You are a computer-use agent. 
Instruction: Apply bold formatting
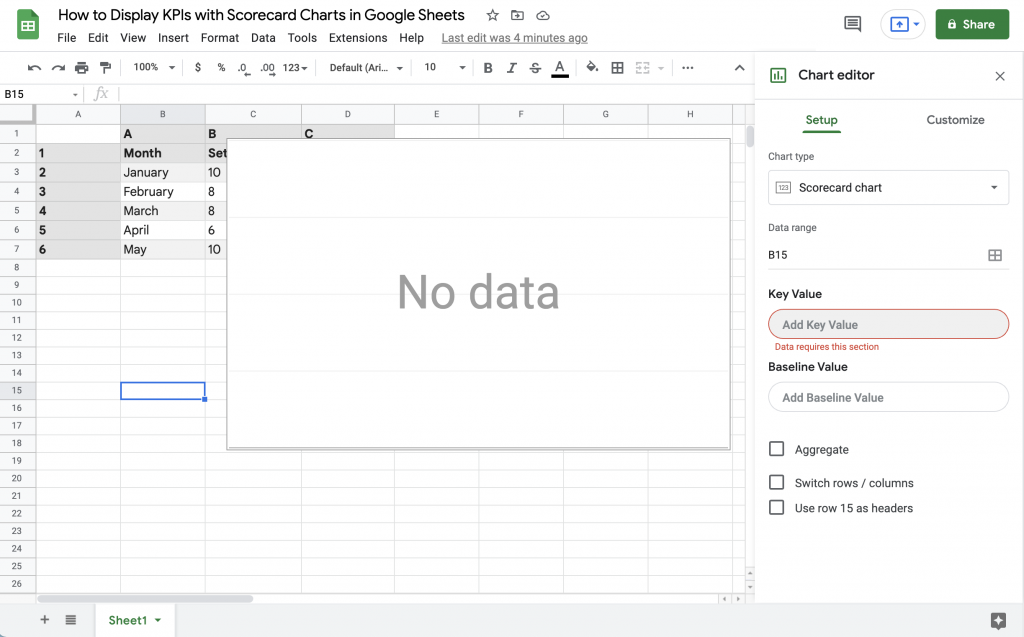point(488,67)
